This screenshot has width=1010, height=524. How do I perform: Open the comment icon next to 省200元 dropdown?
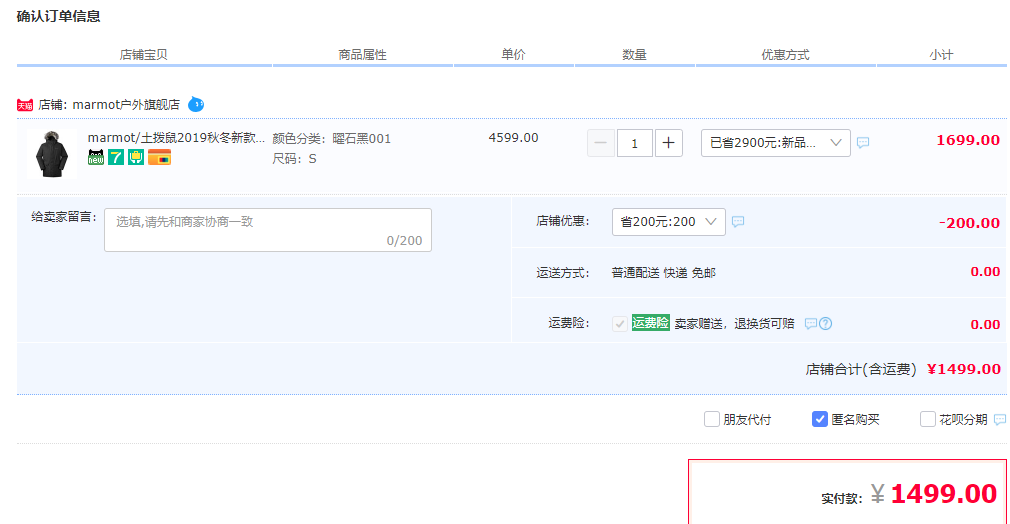(x=738, y=222)
